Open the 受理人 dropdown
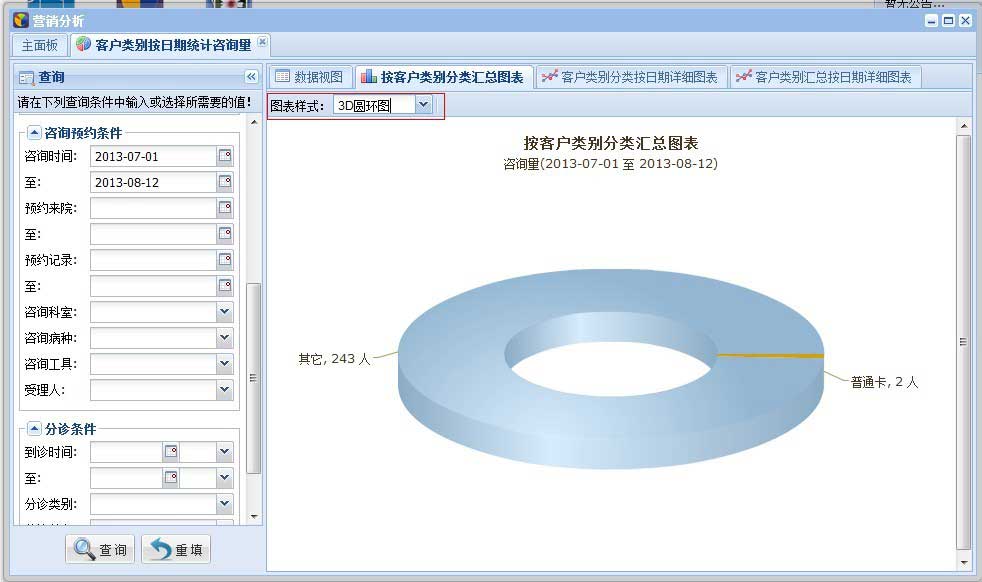The width and height of the screenshot is (982, 582). click(225, 390)
